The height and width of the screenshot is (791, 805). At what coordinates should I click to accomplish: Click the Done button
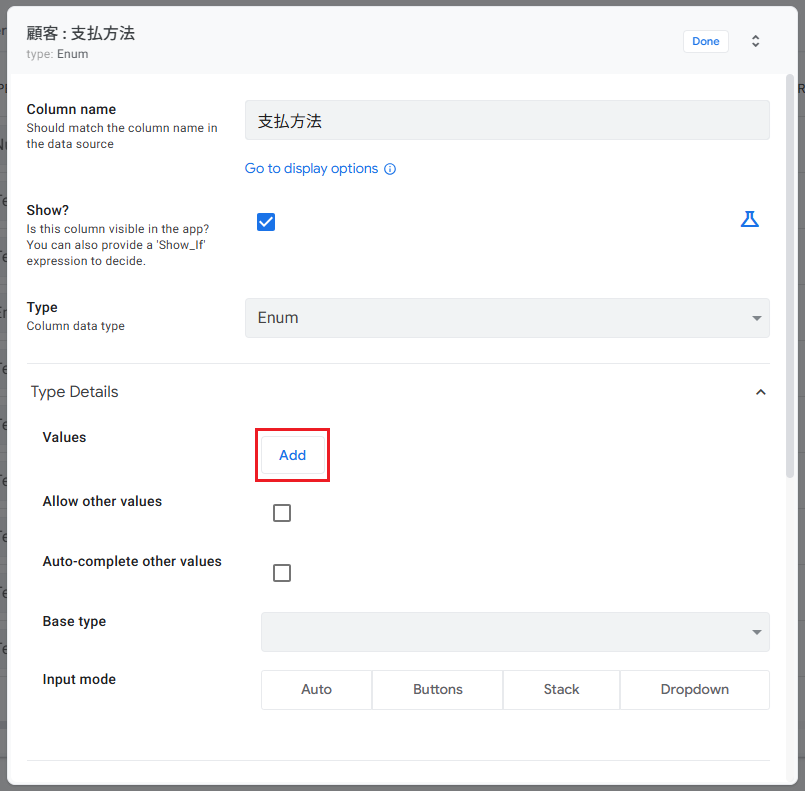point(705,41)
